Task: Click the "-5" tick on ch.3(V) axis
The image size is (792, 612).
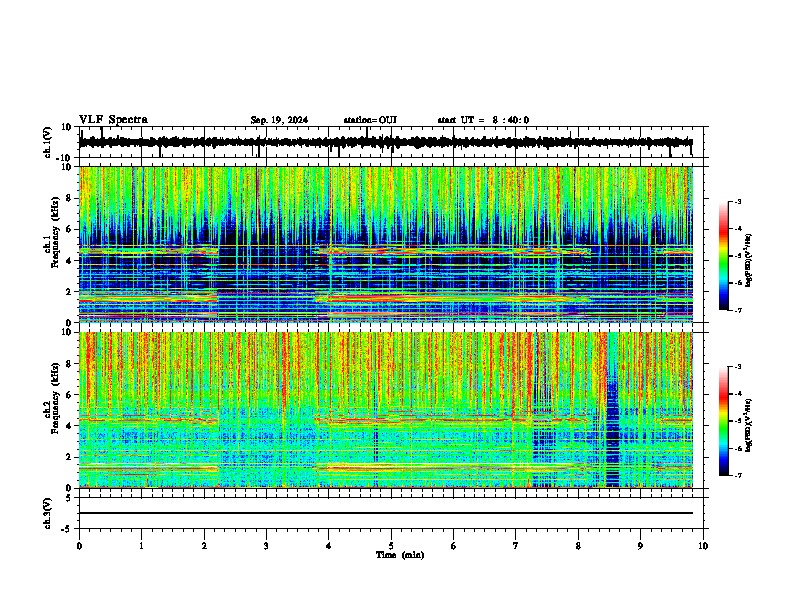Action: point(67,529)
